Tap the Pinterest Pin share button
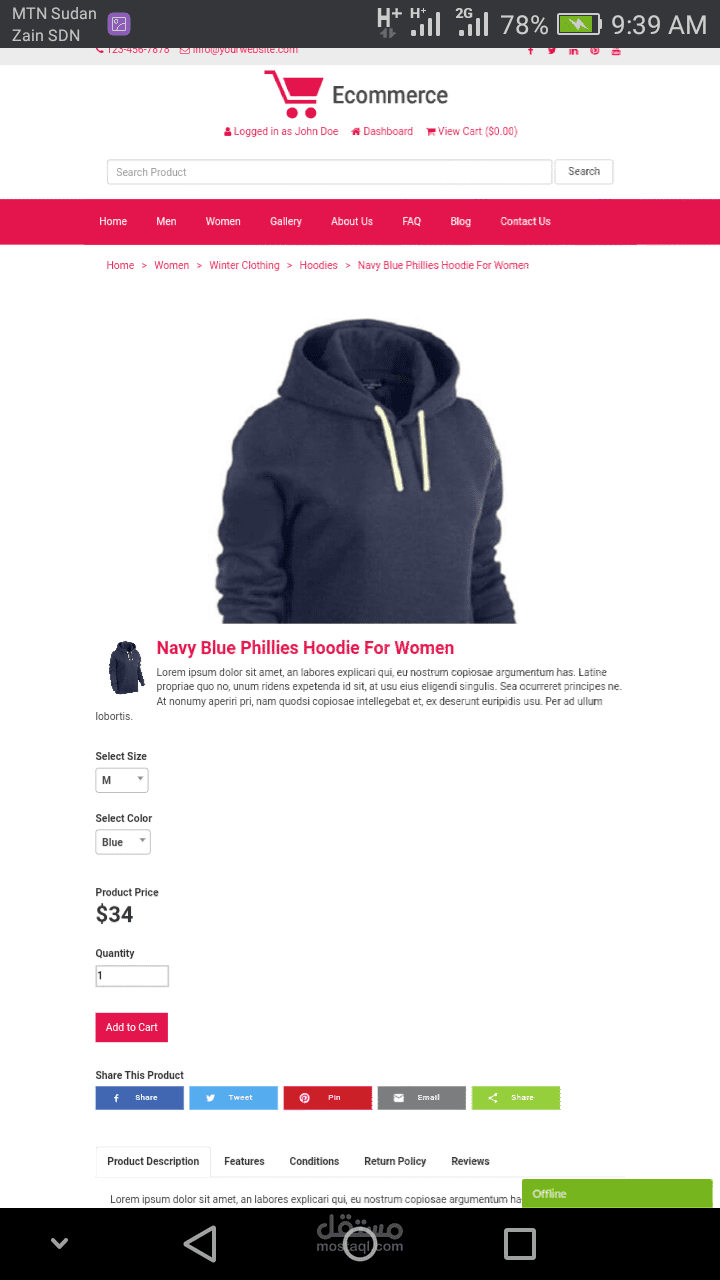This screenshot has width=720, height=1280. tap(327, 1098)
